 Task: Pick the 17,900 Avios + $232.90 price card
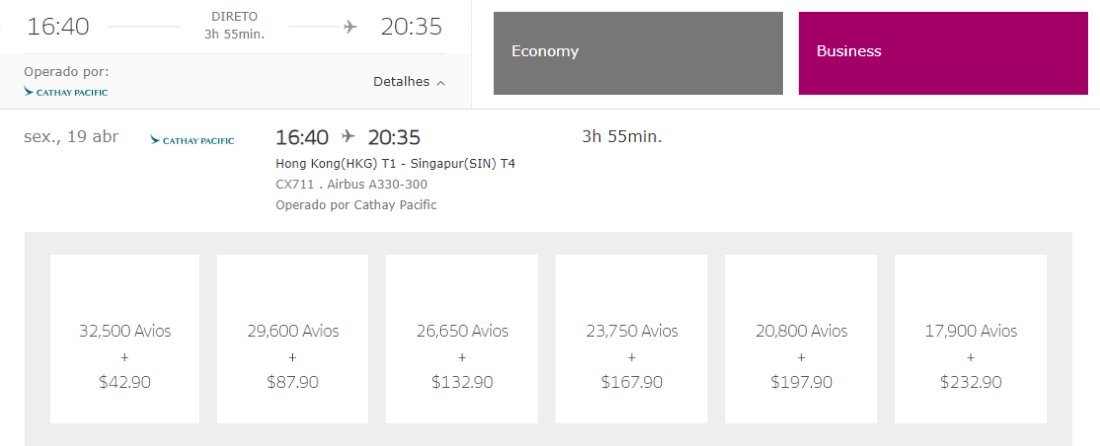tap(971, 339)
